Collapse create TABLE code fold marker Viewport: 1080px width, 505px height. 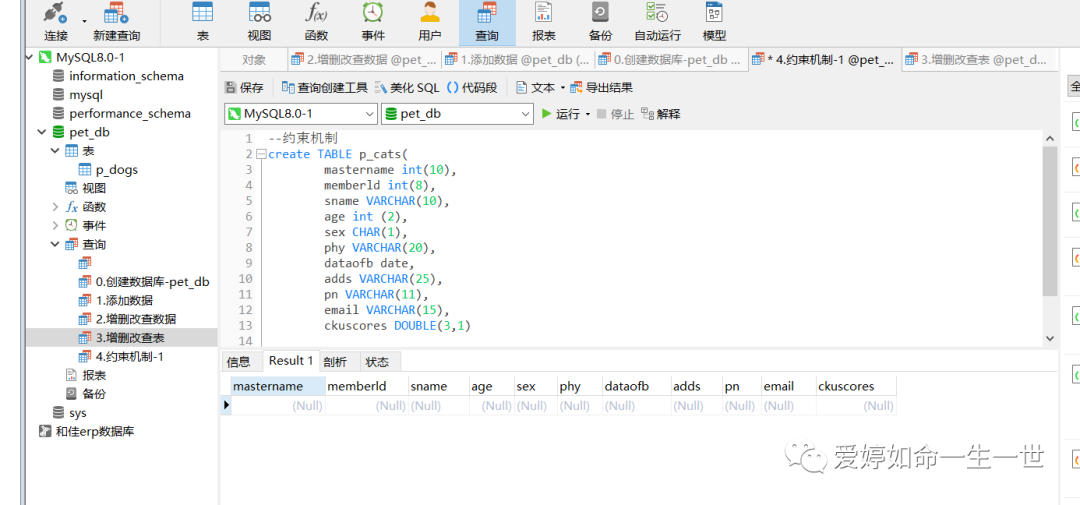pos(260,154)
